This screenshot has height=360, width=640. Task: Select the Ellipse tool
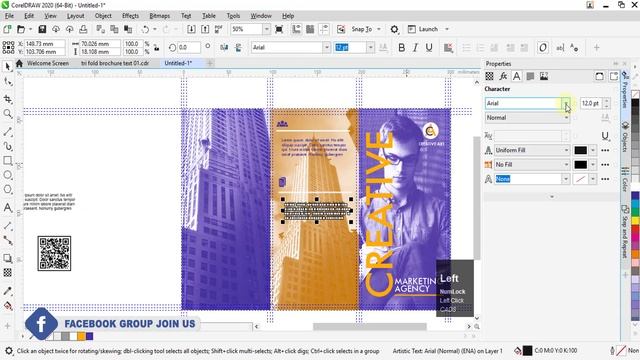click(7, 175)
